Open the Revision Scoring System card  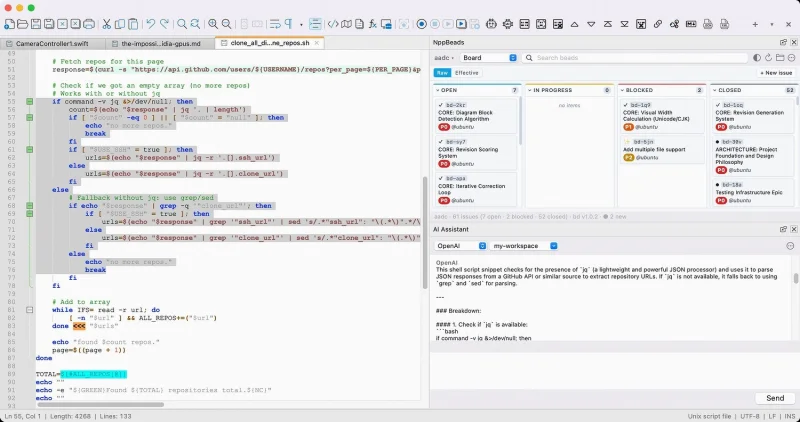click(x=476, y=153)
